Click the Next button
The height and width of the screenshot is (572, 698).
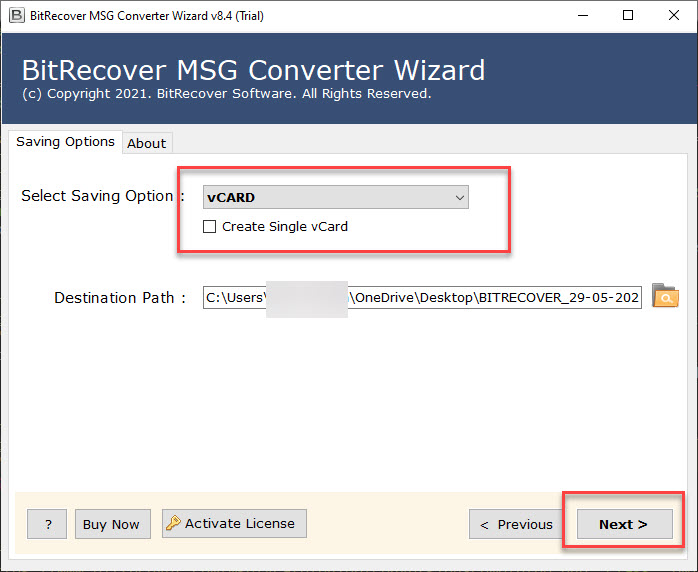pos(624,524)
